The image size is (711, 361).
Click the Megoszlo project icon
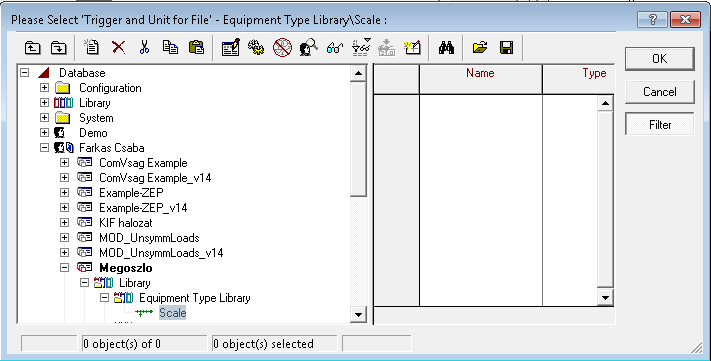pos(84,268)
